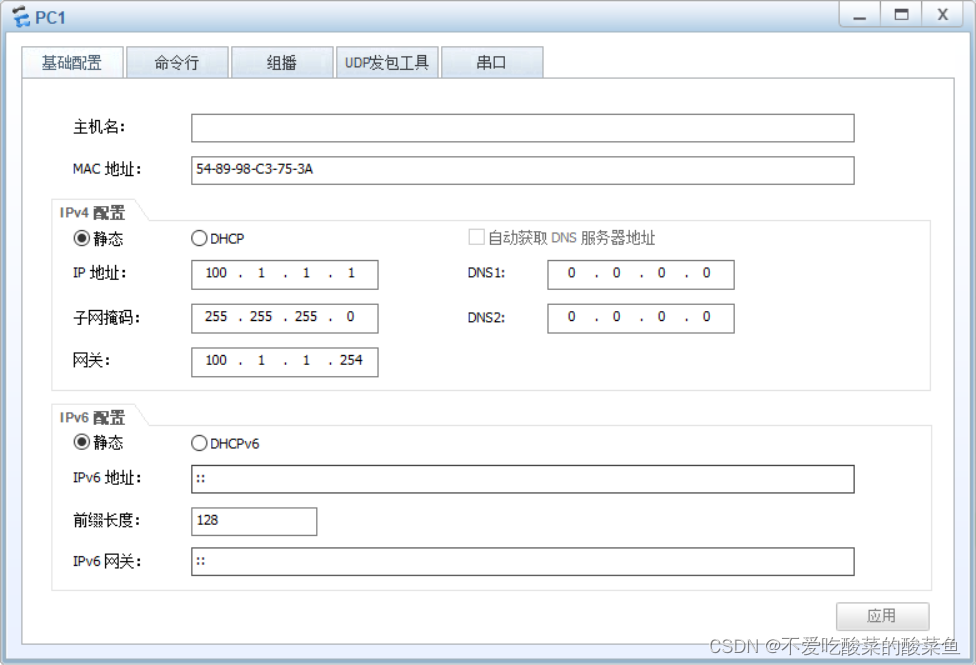This screenshot has height=665, width=976.
Task: Click the 网关 field 100.1.1.254
Action: pos(284,362)
